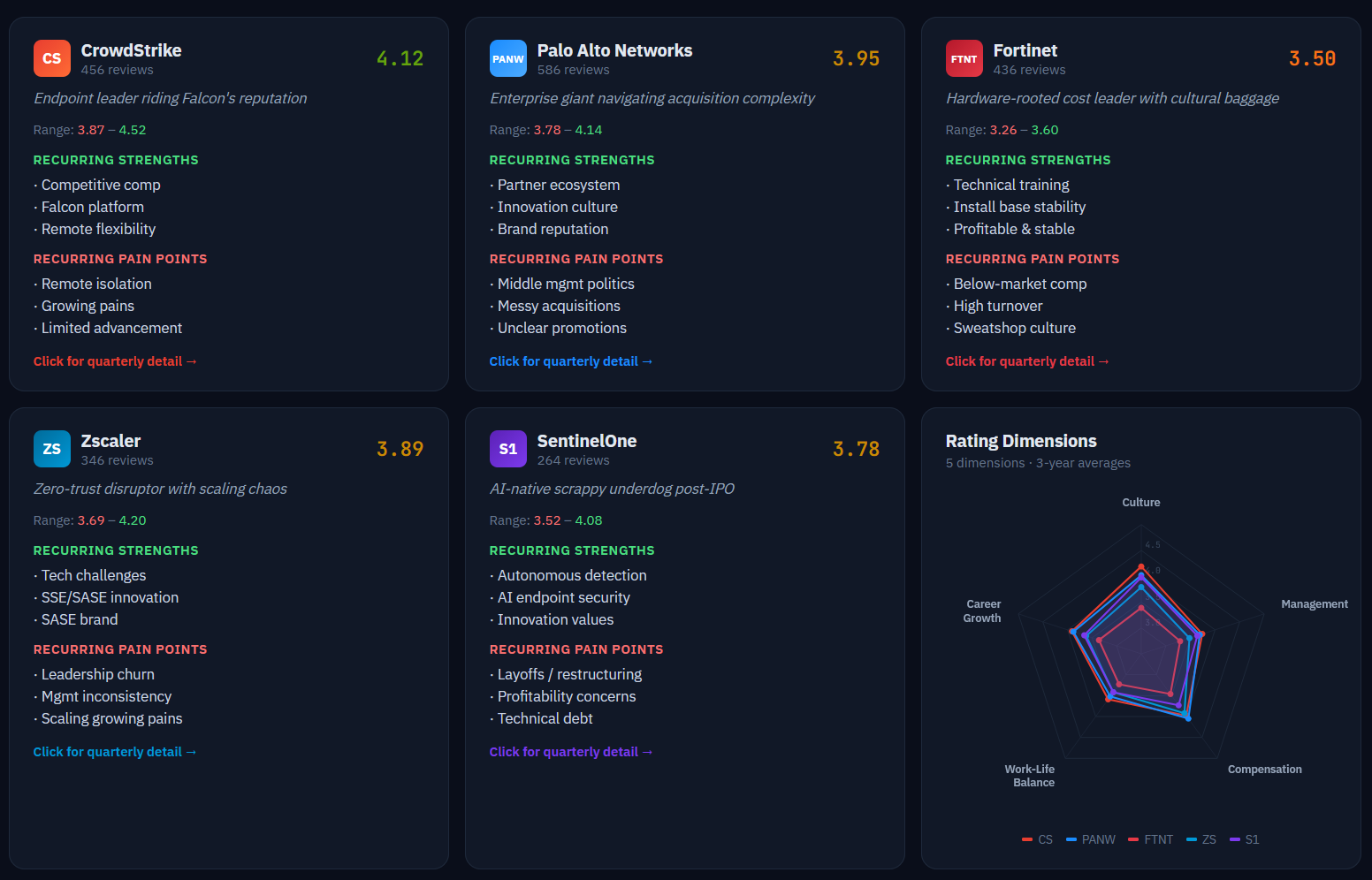Click Palo Alto Networks rating 3.95
The height and width of the screenshot is (880, 1372).
tap(856, 58)
